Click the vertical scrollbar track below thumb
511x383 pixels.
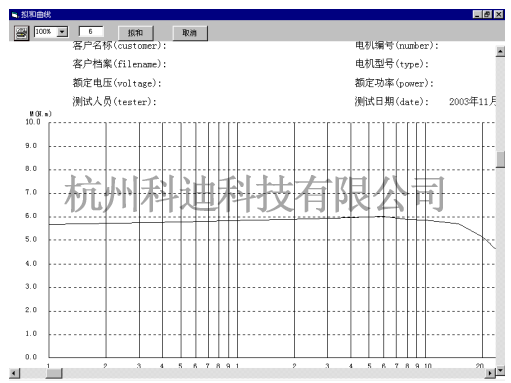(x=500, y=267)
